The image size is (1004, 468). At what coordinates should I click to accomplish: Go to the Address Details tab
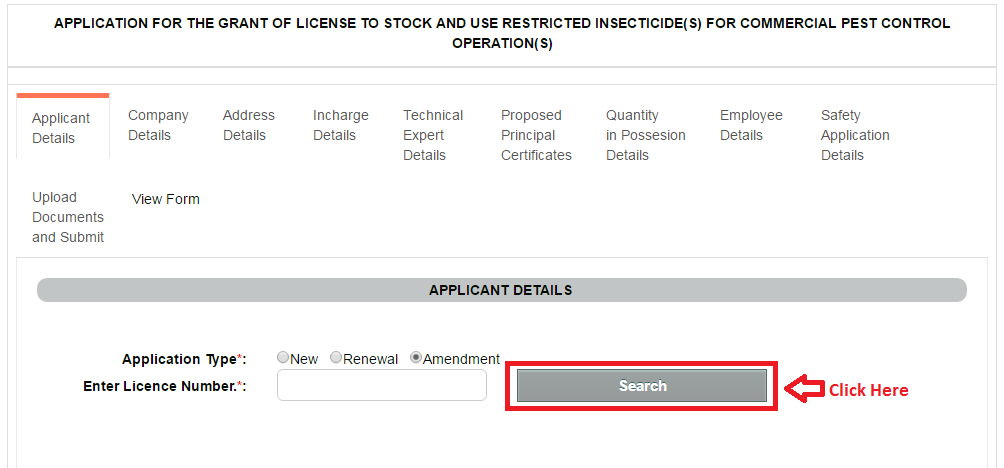click(248, 125)
